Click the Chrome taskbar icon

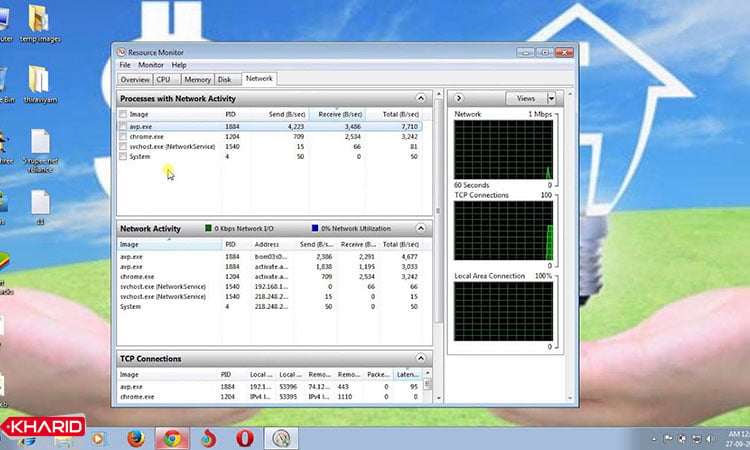pyautogui.click(x=173, y=438)
